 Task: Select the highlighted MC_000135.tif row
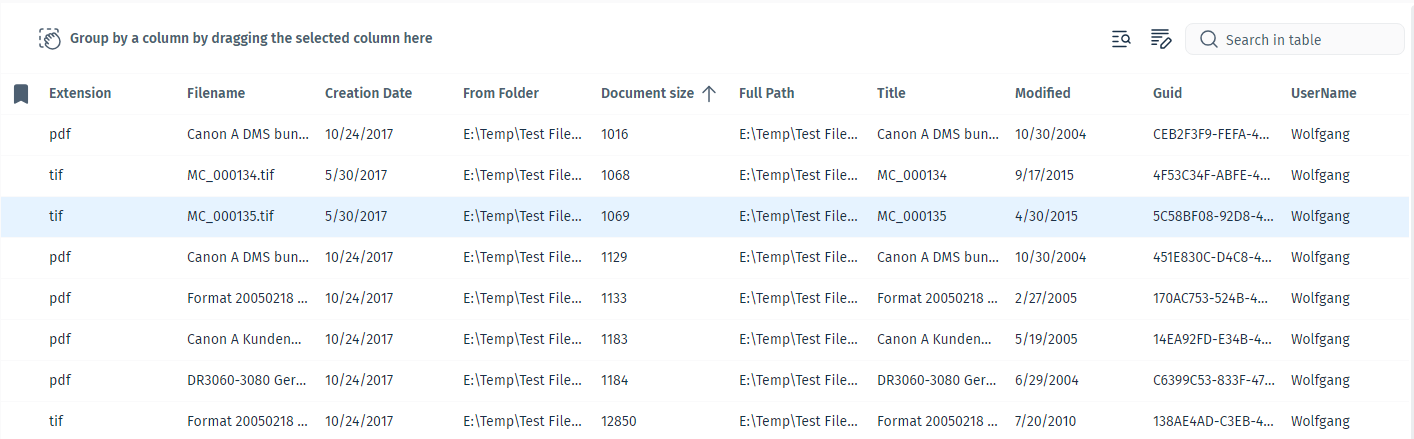[707, 216]
